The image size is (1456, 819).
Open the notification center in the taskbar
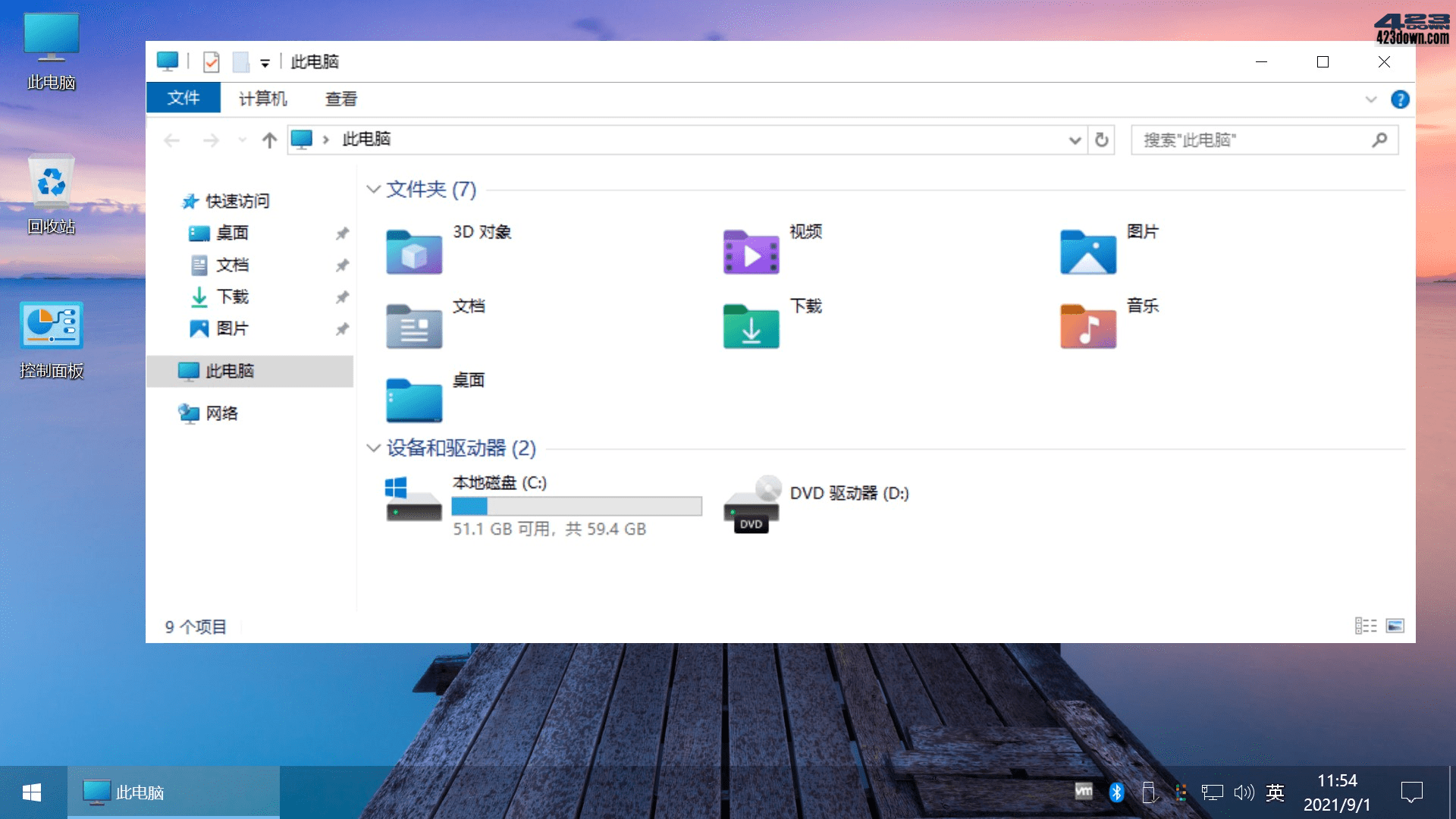point(1412,792)
